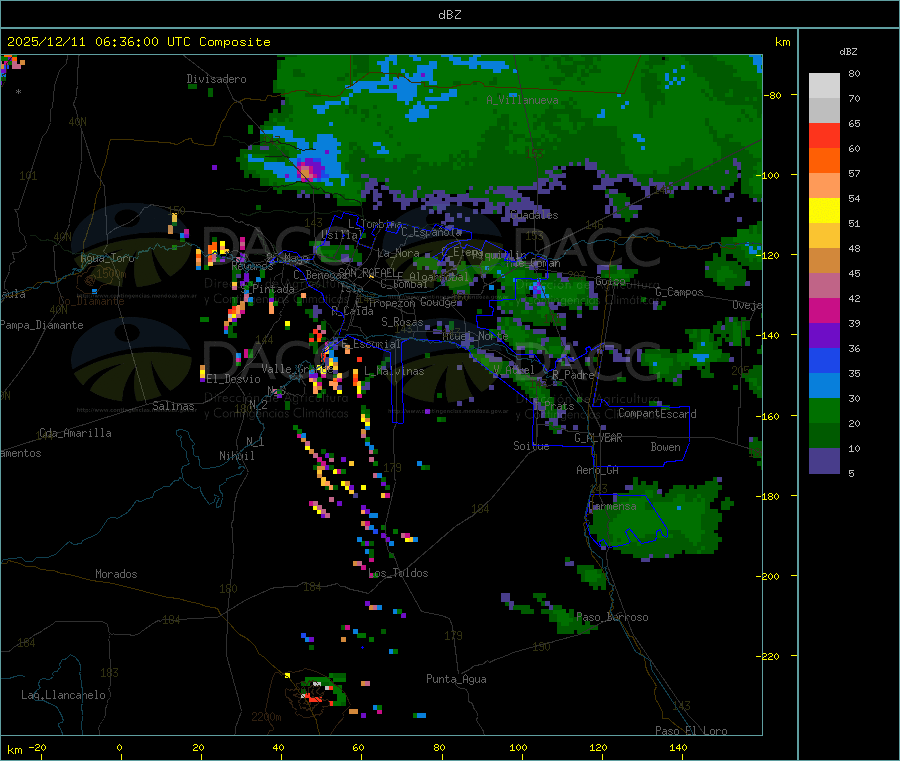Viewport: 900px width, 761px height.
Task: Click the Aero_GA label
Action: 598,470
